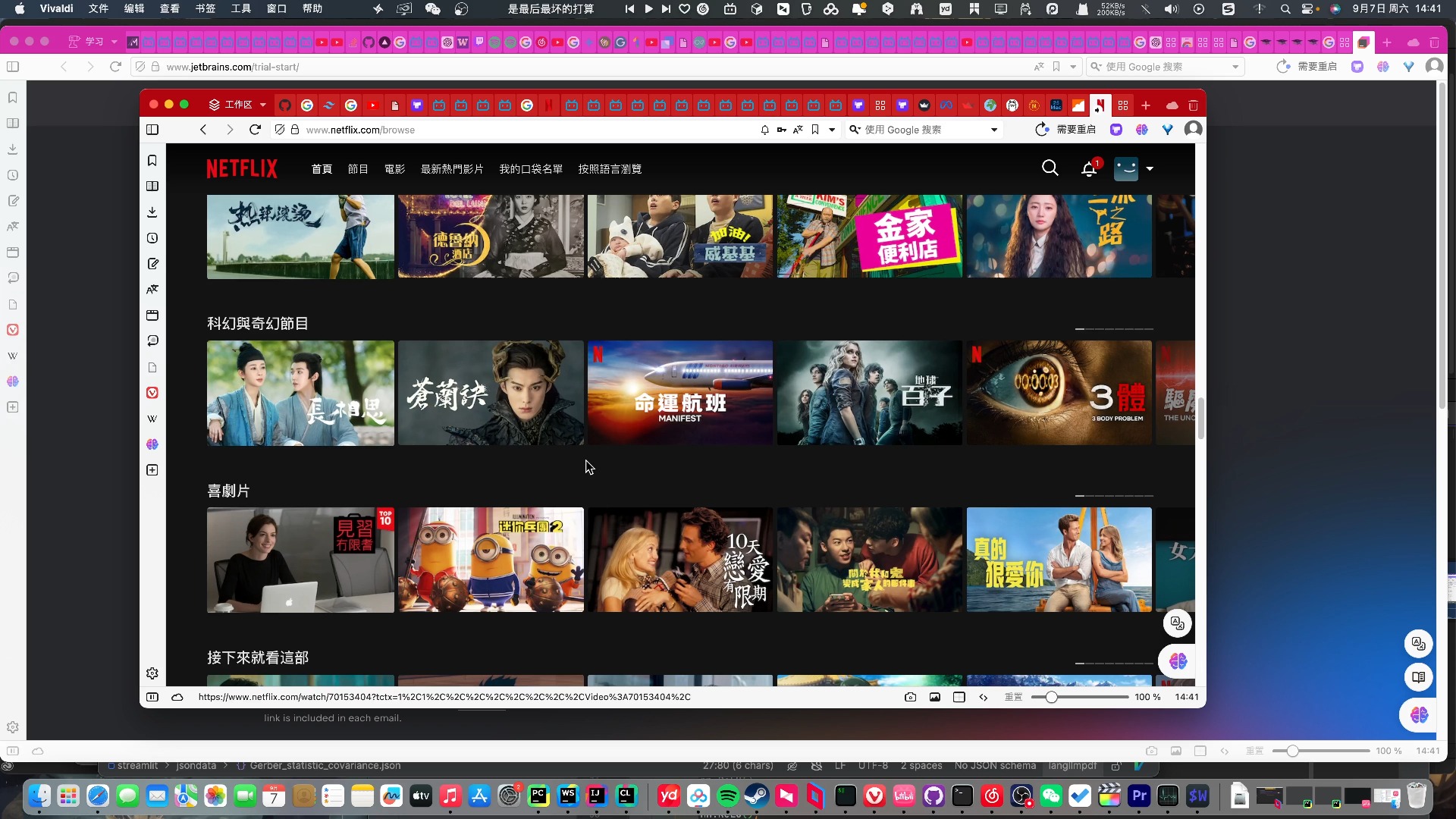1456x819 pixels.
Task: Open the 文件 menu in macOS menu bar
Action: (99, 8)
